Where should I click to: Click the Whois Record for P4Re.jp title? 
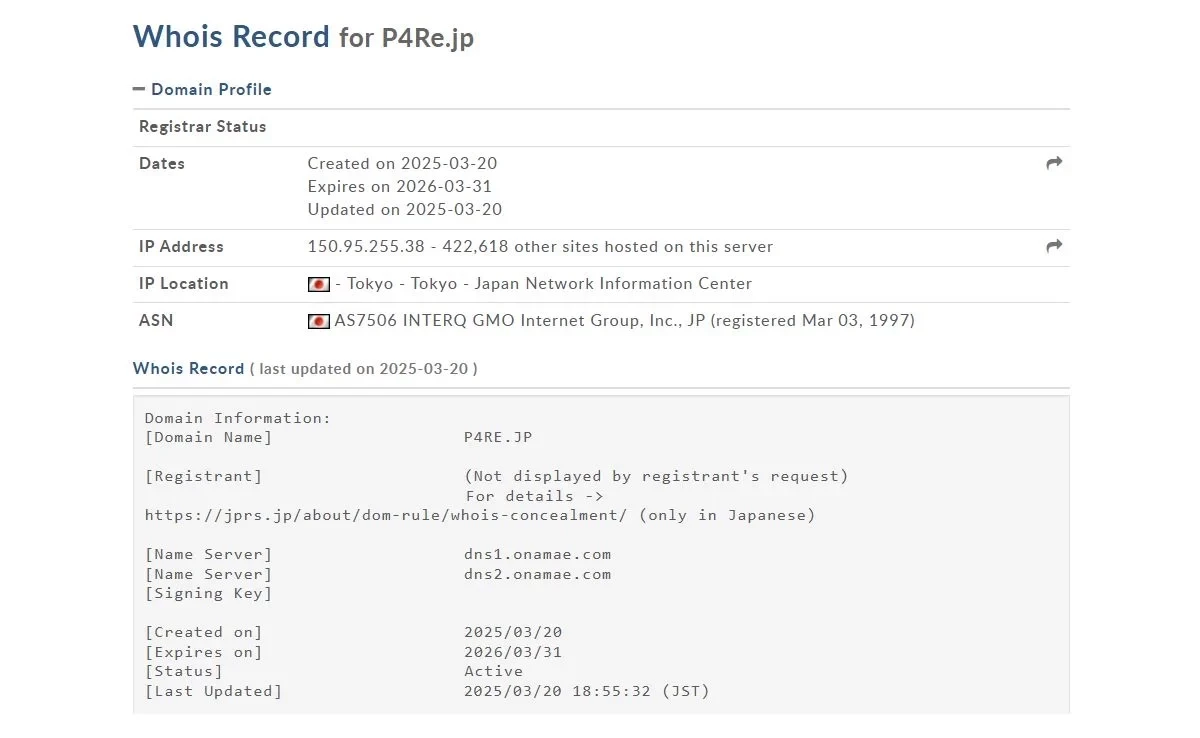pos(303,37)
